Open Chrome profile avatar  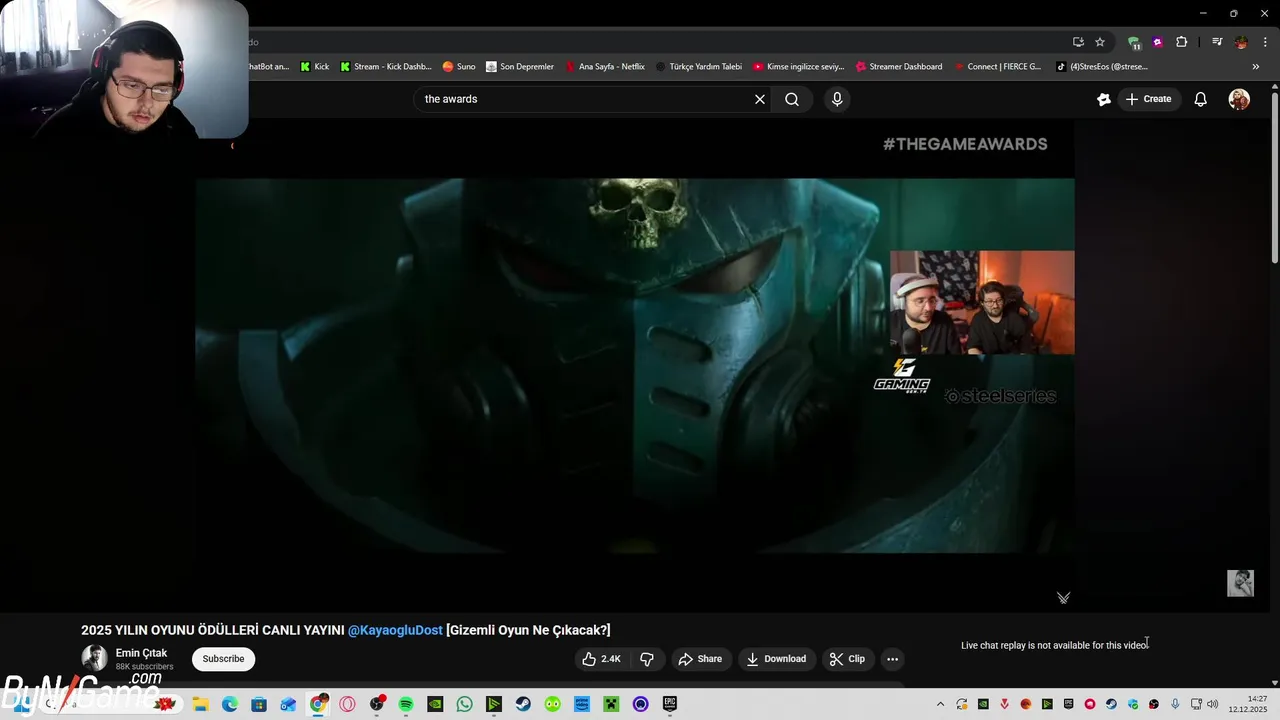[x=1241, y=42]
